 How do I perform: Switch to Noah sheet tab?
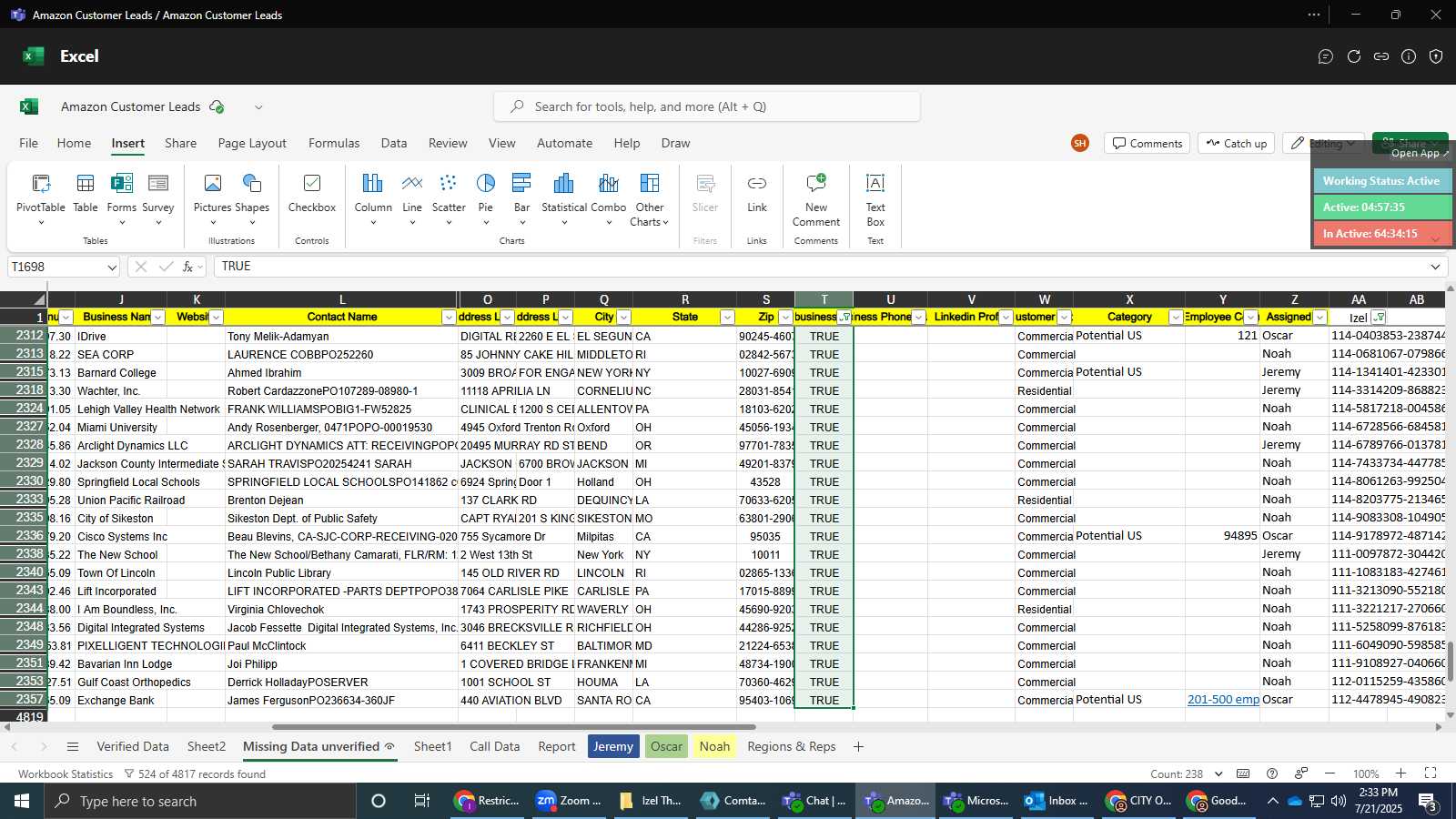tap(714, 746)
